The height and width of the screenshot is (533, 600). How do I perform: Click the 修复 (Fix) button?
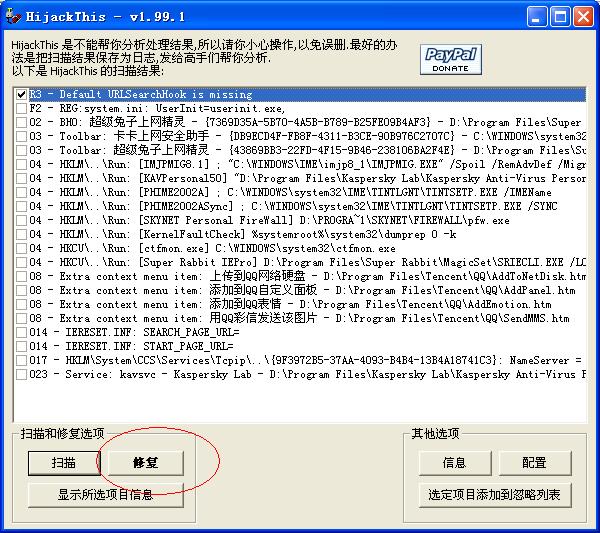click(x=145, y=463)
